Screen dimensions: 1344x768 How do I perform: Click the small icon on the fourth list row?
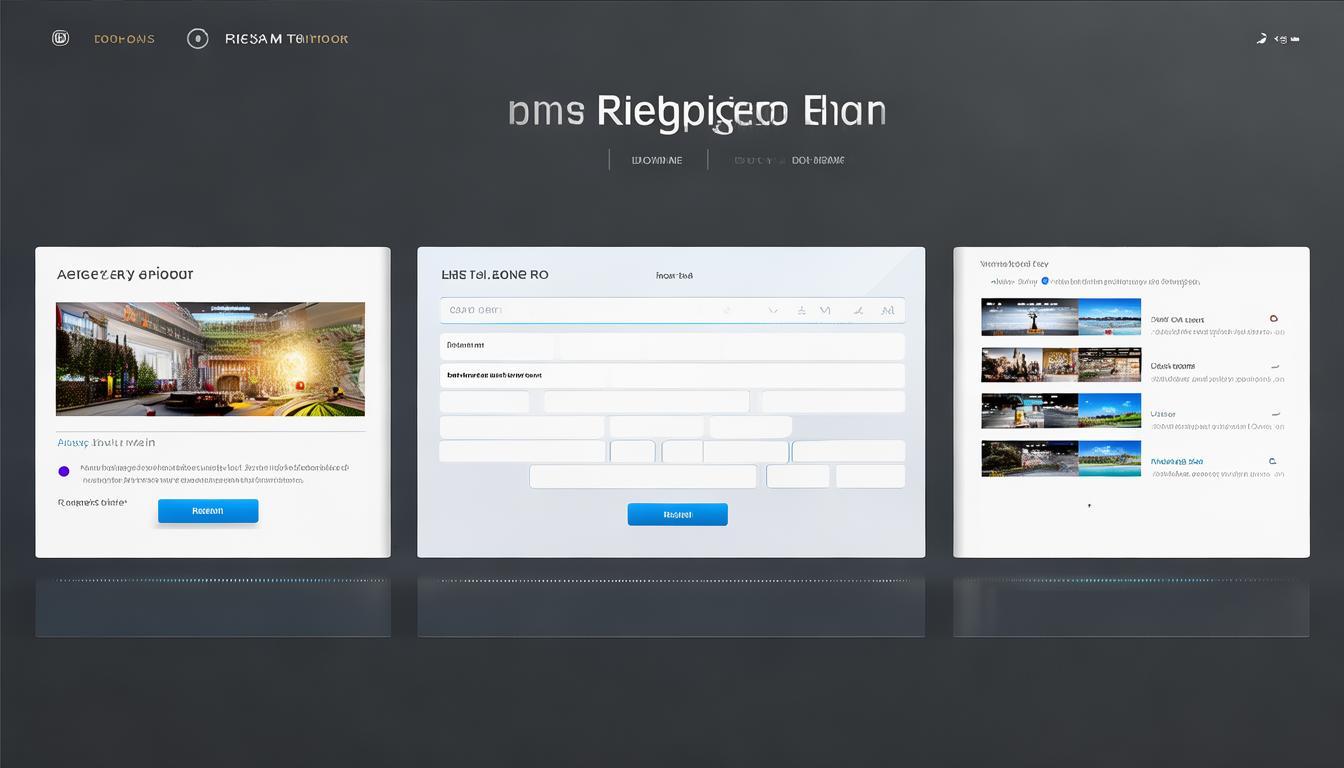pos(1272,461)
